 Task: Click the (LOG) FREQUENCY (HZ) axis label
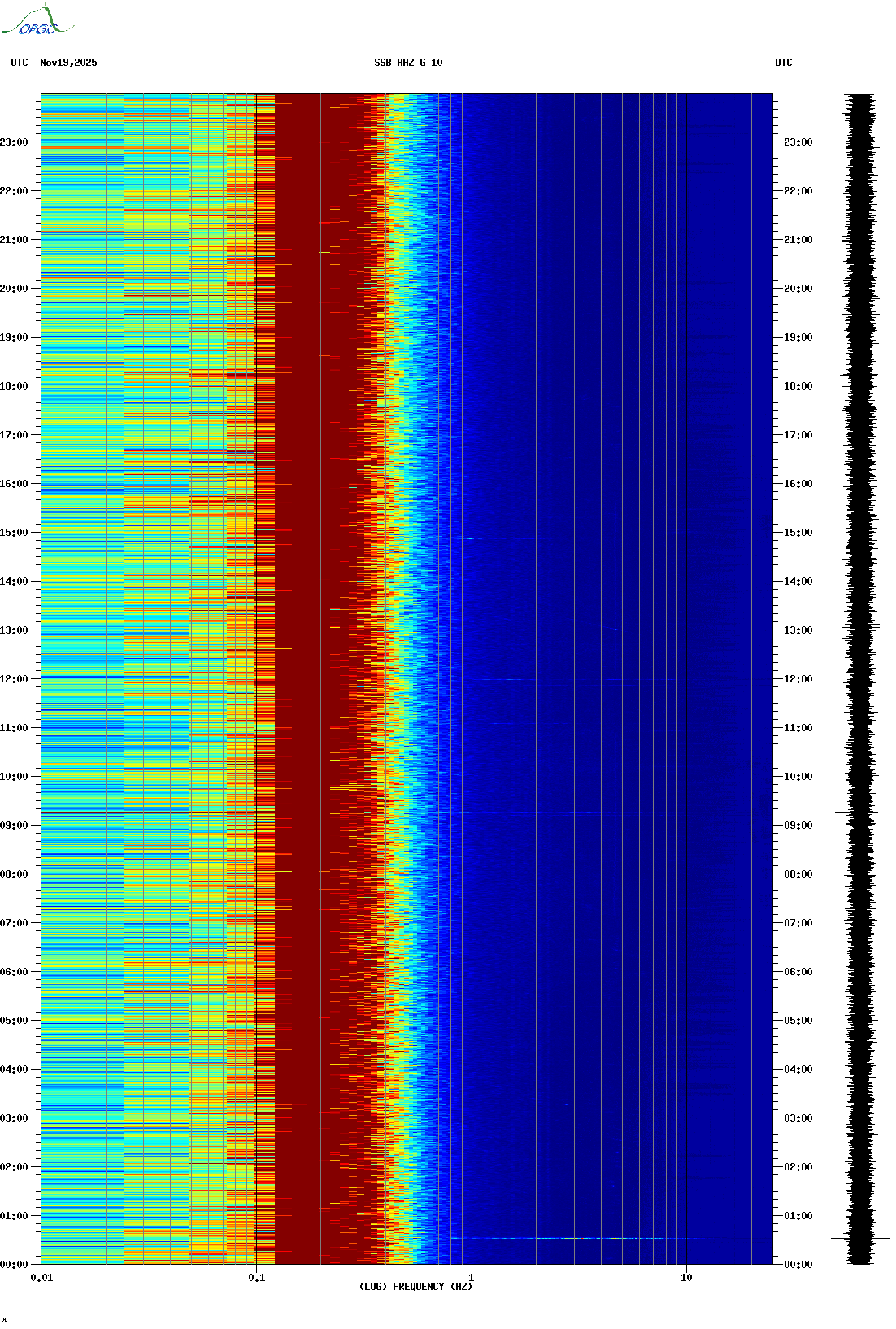(415, 1287)
